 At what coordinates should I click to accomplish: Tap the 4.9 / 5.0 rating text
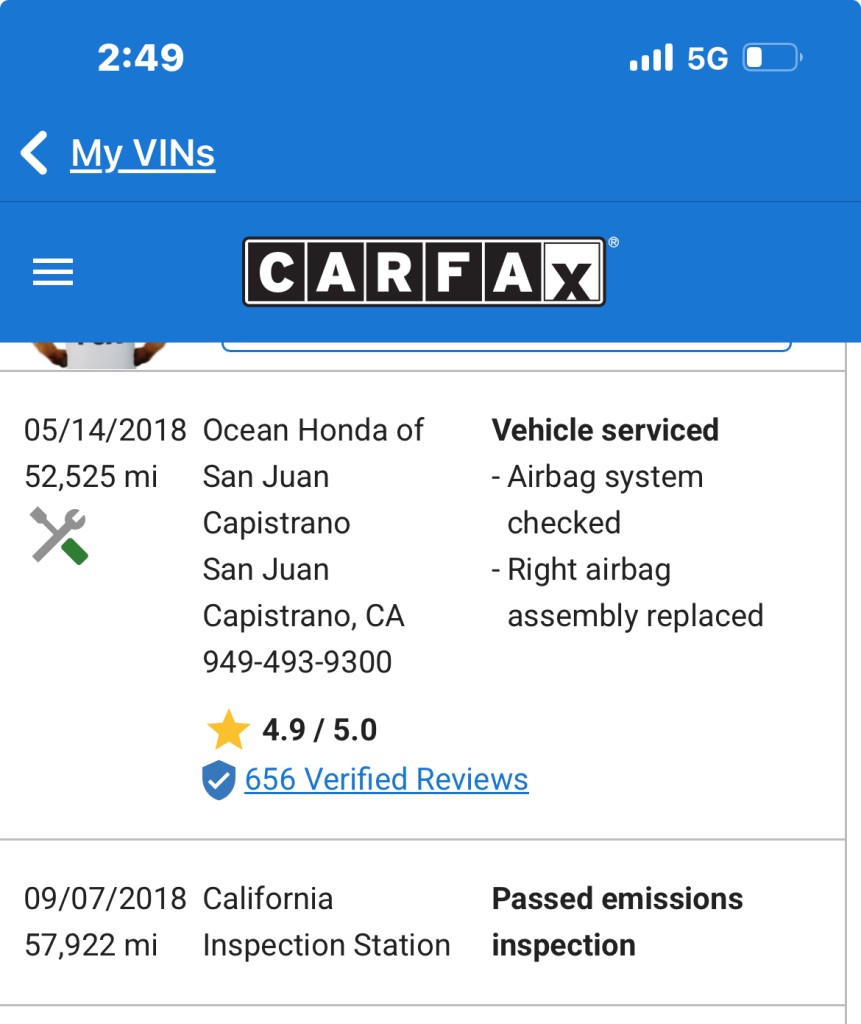tap(319, 729)
